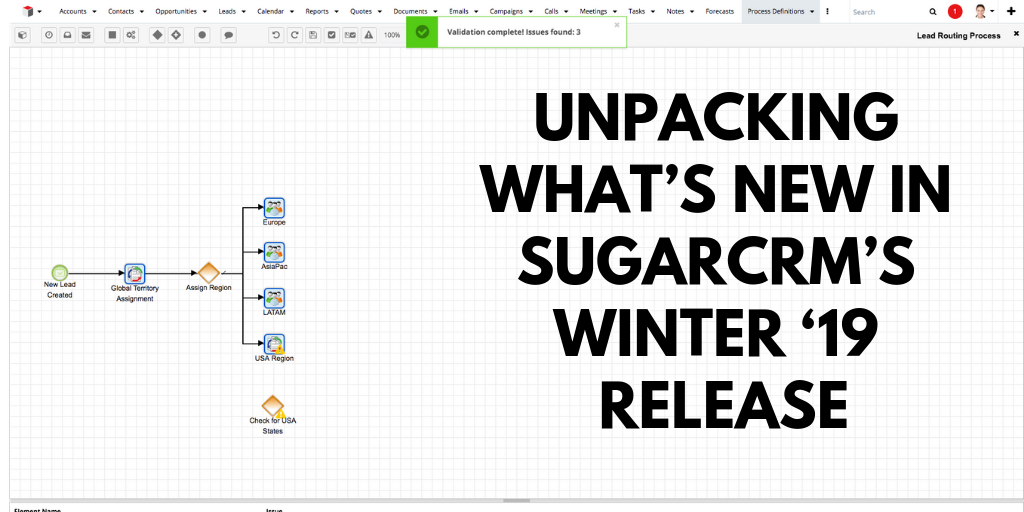Open the Leads module tab
The image size is (1024, 512).
tap(227, 11)
